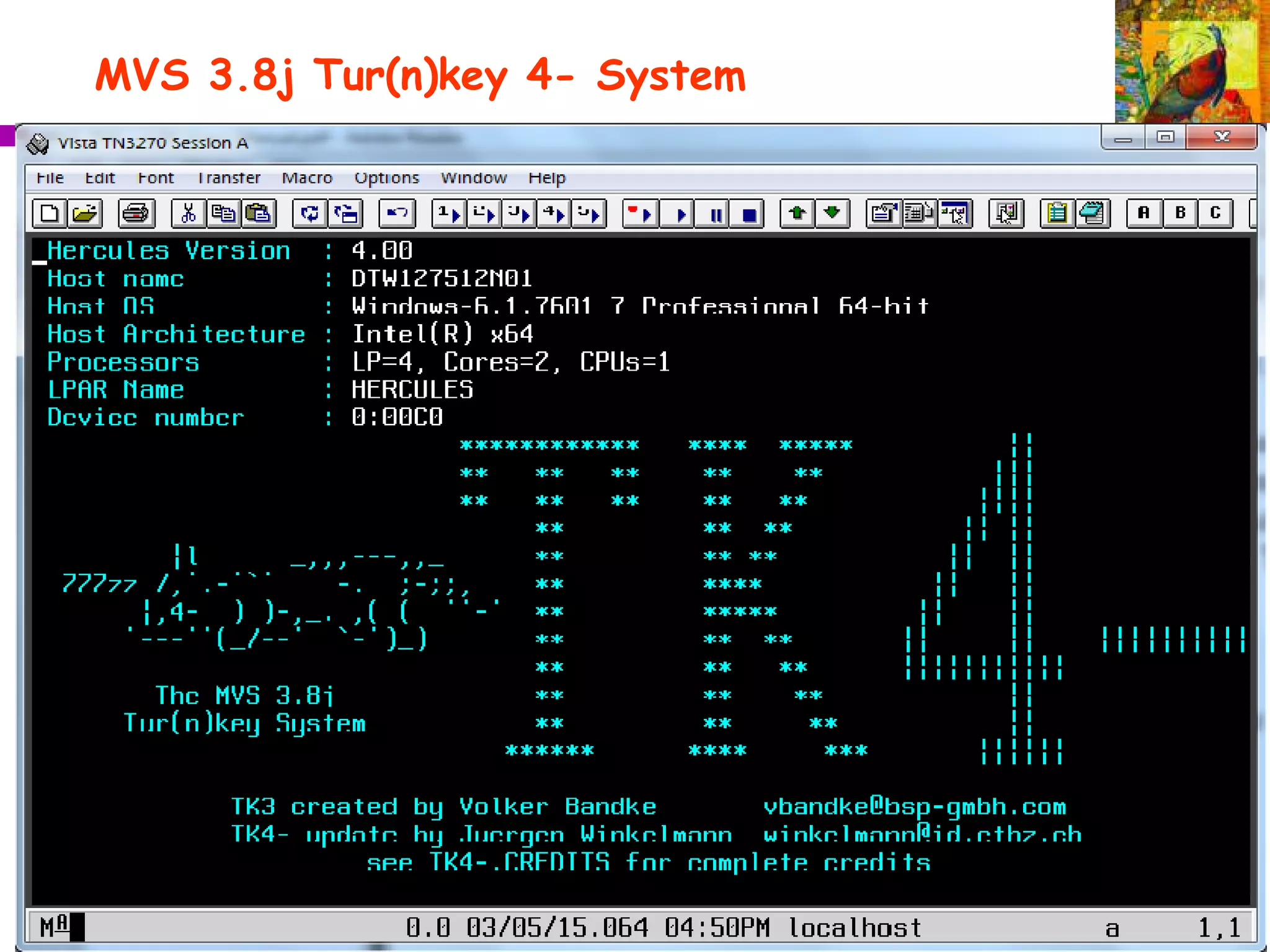The image size is (1270, 952).
Task: Close the TN3270 Session A window
Action: [x=1222, y=138]
